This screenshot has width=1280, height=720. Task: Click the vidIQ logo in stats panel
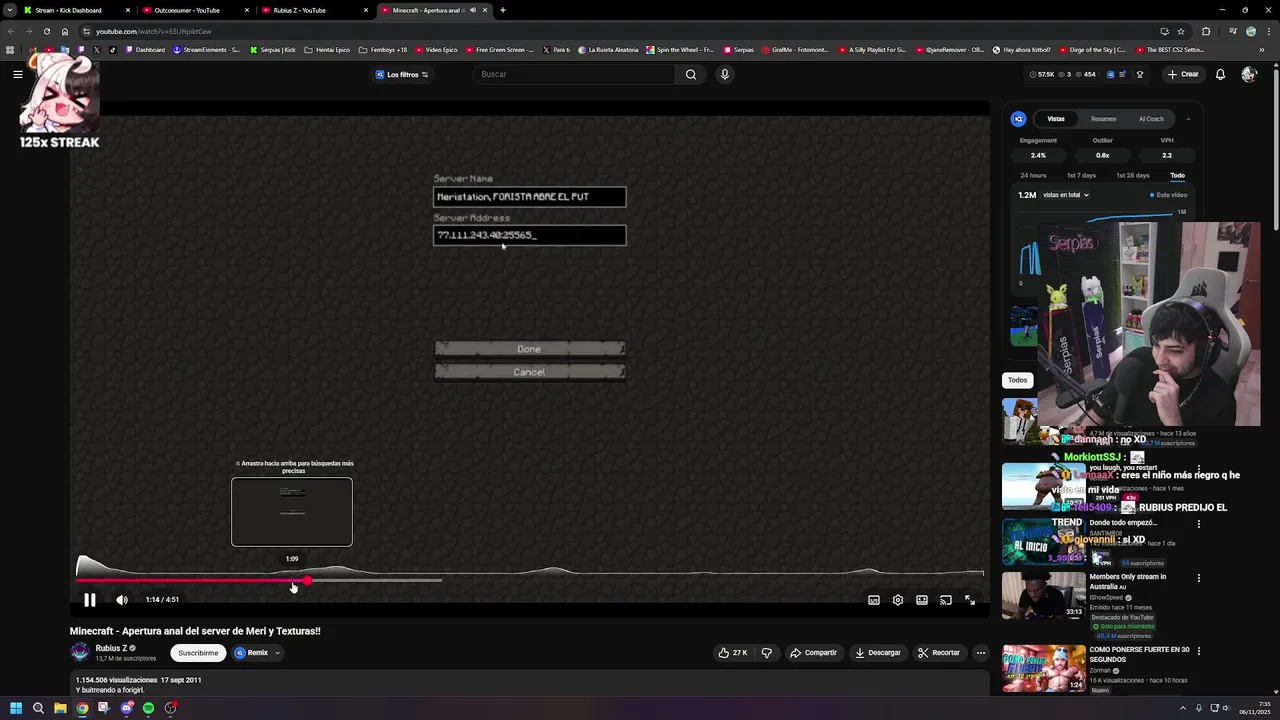(x=1018, y=119)
